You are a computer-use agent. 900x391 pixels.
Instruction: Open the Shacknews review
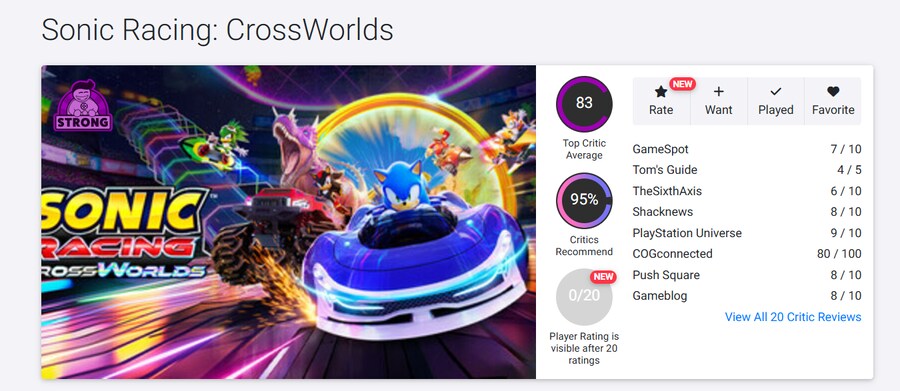click(x=747, y=212)
